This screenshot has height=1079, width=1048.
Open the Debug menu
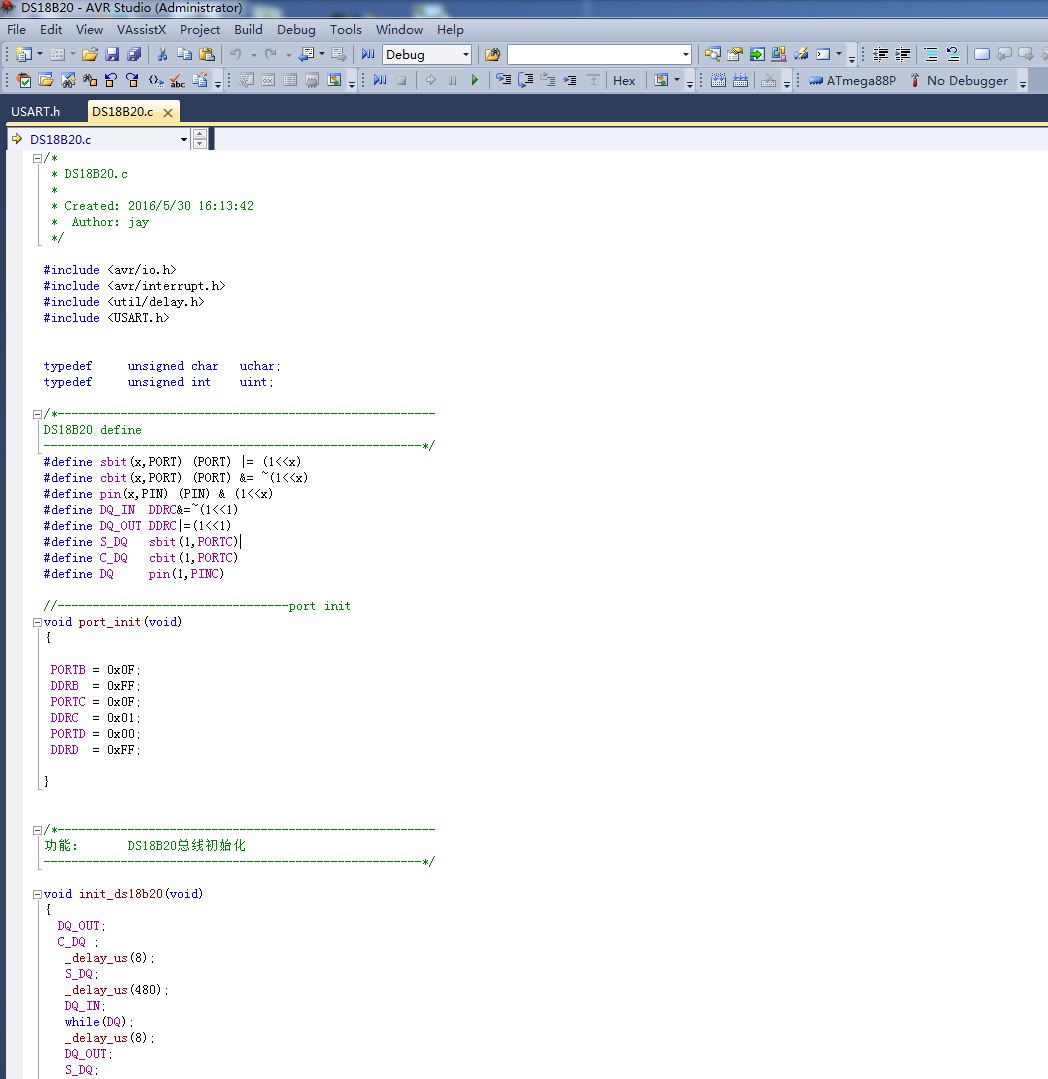(x=296, y=30)
